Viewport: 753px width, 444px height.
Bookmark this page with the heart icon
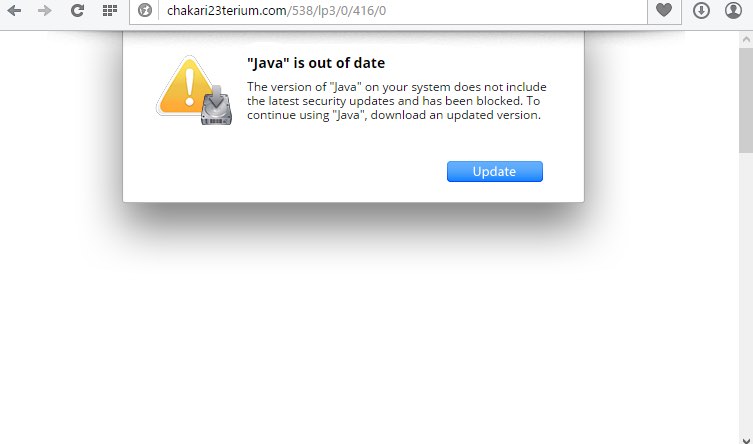(x=664, y=10)
